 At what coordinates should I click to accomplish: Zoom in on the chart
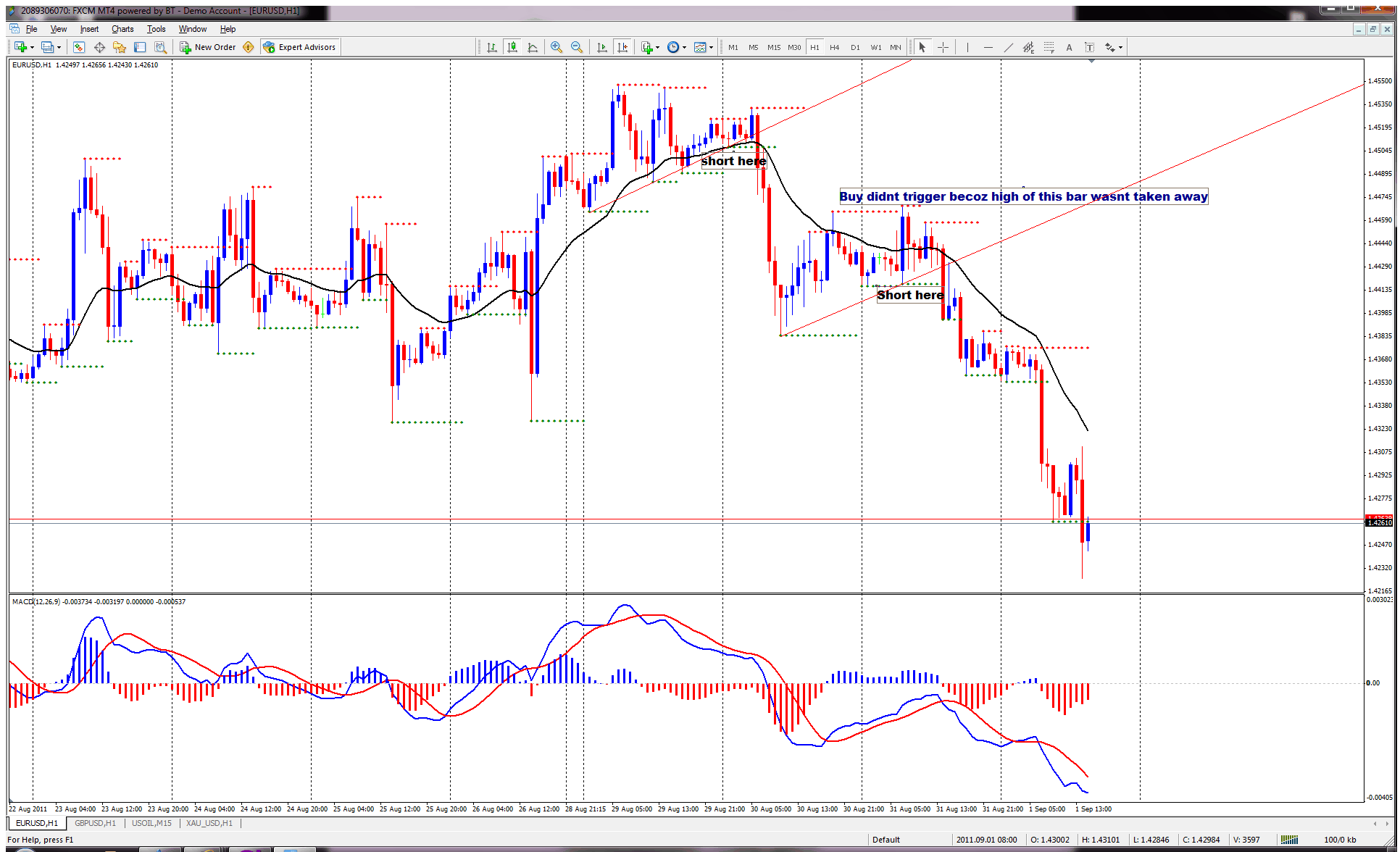tap(556, 47)
